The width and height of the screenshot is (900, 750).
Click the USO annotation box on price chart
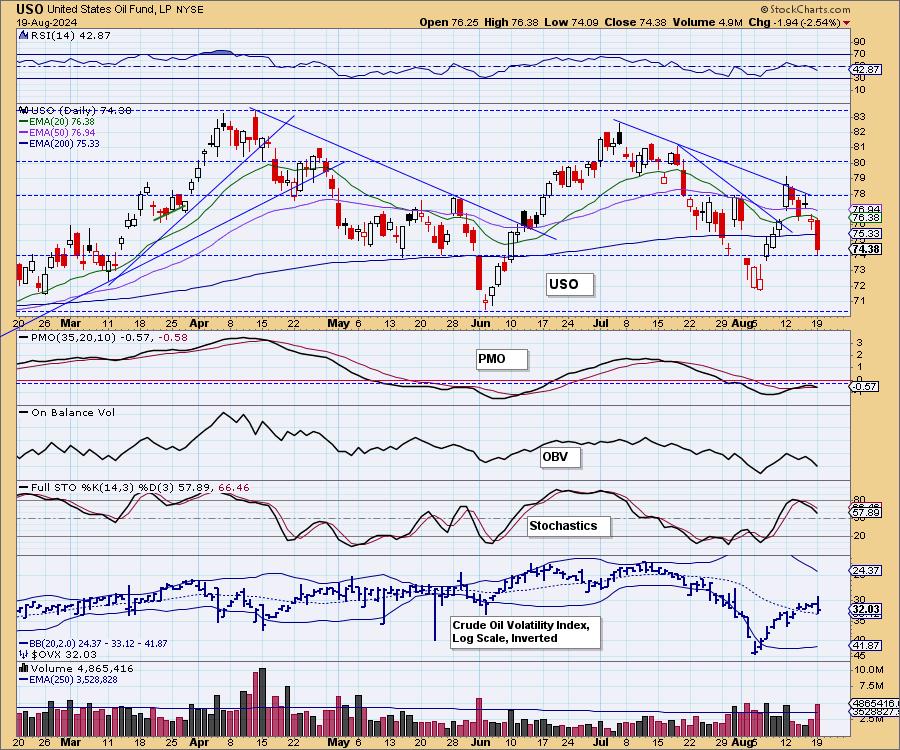(x=568, y=284)
